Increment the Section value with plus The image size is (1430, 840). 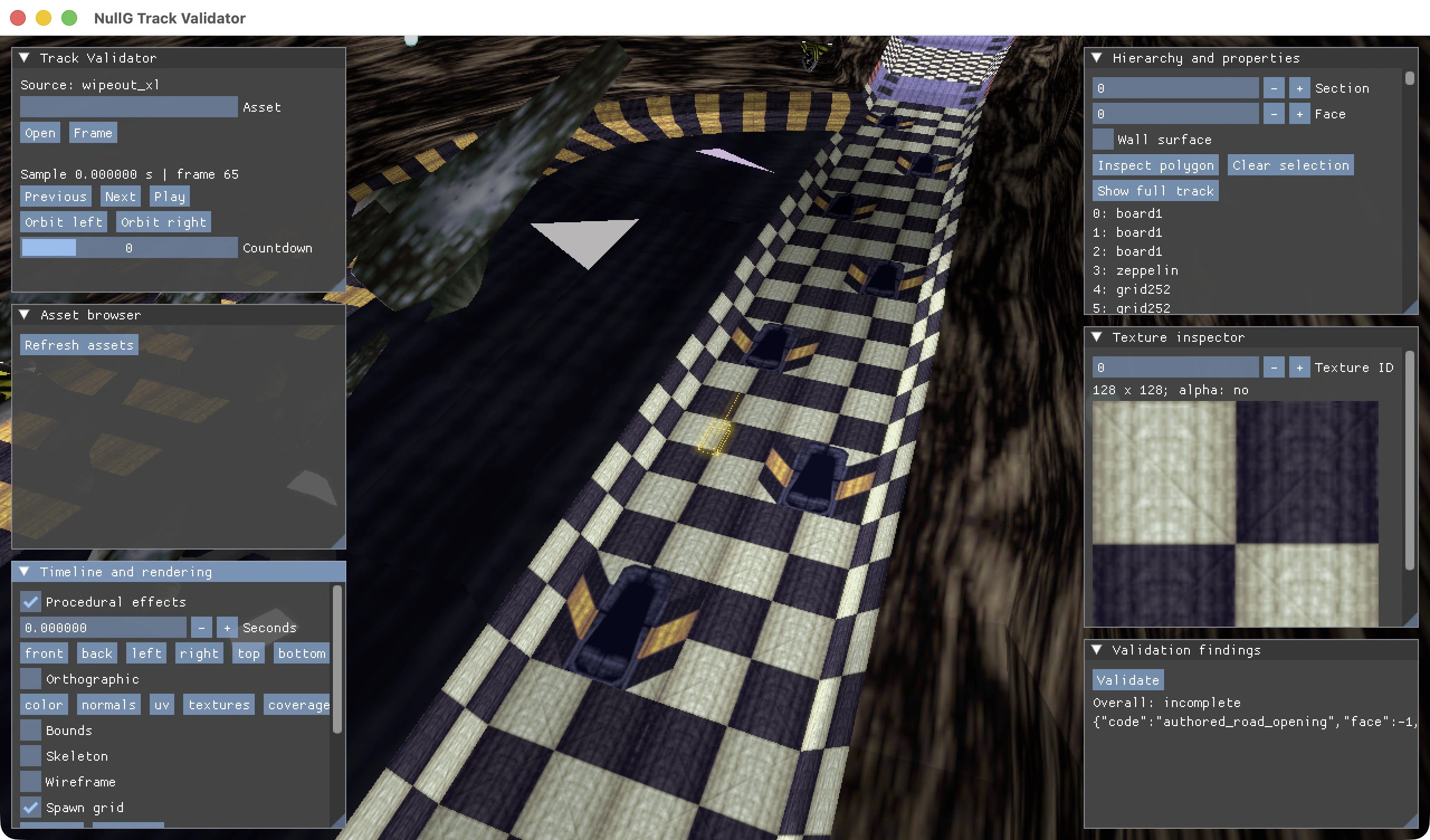tap(1299, 88)
